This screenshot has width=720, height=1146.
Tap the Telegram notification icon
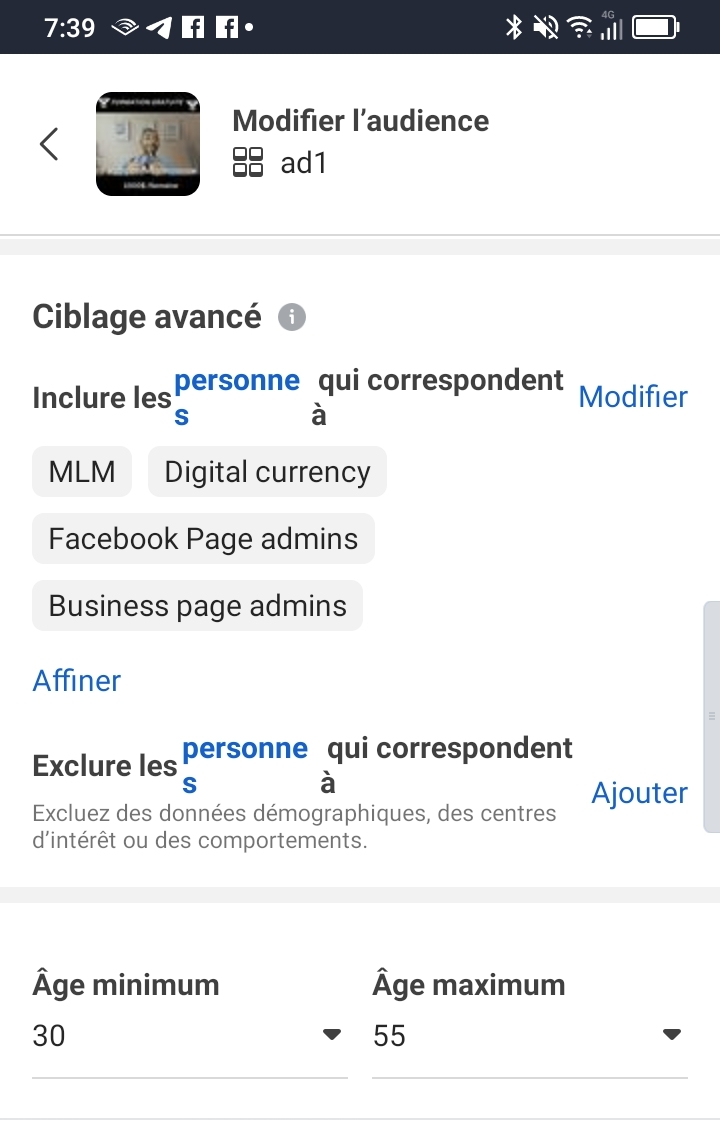(x=159, y=28)
